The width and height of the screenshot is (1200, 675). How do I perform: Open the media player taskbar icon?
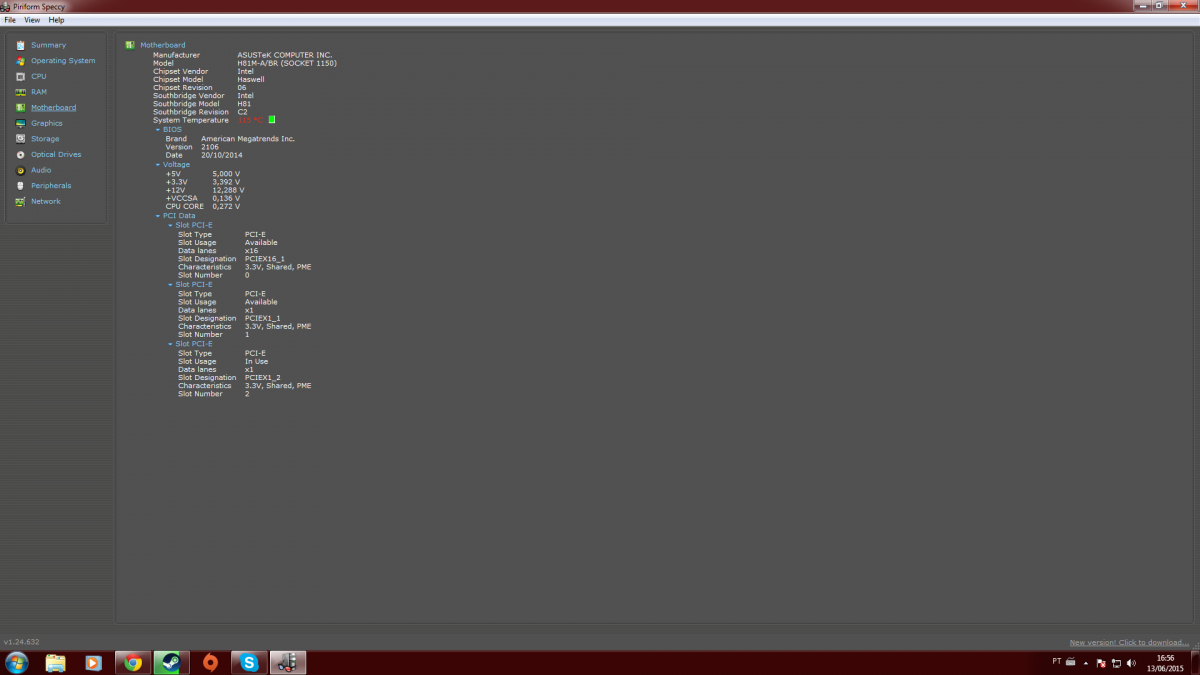point(93,662)
